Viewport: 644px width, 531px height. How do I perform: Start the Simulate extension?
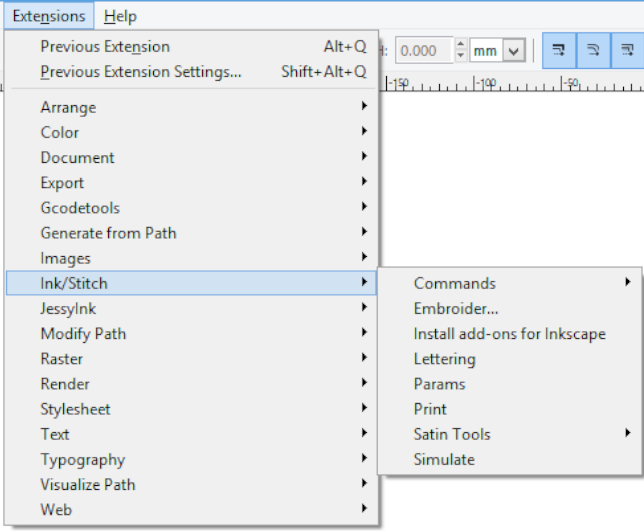(444, 460)
